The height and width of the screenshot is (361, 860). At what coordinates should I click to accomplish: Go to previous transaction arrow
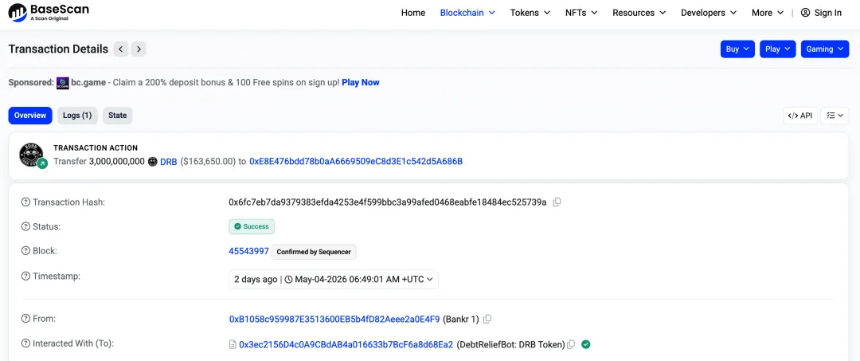[x=121, y=49]
